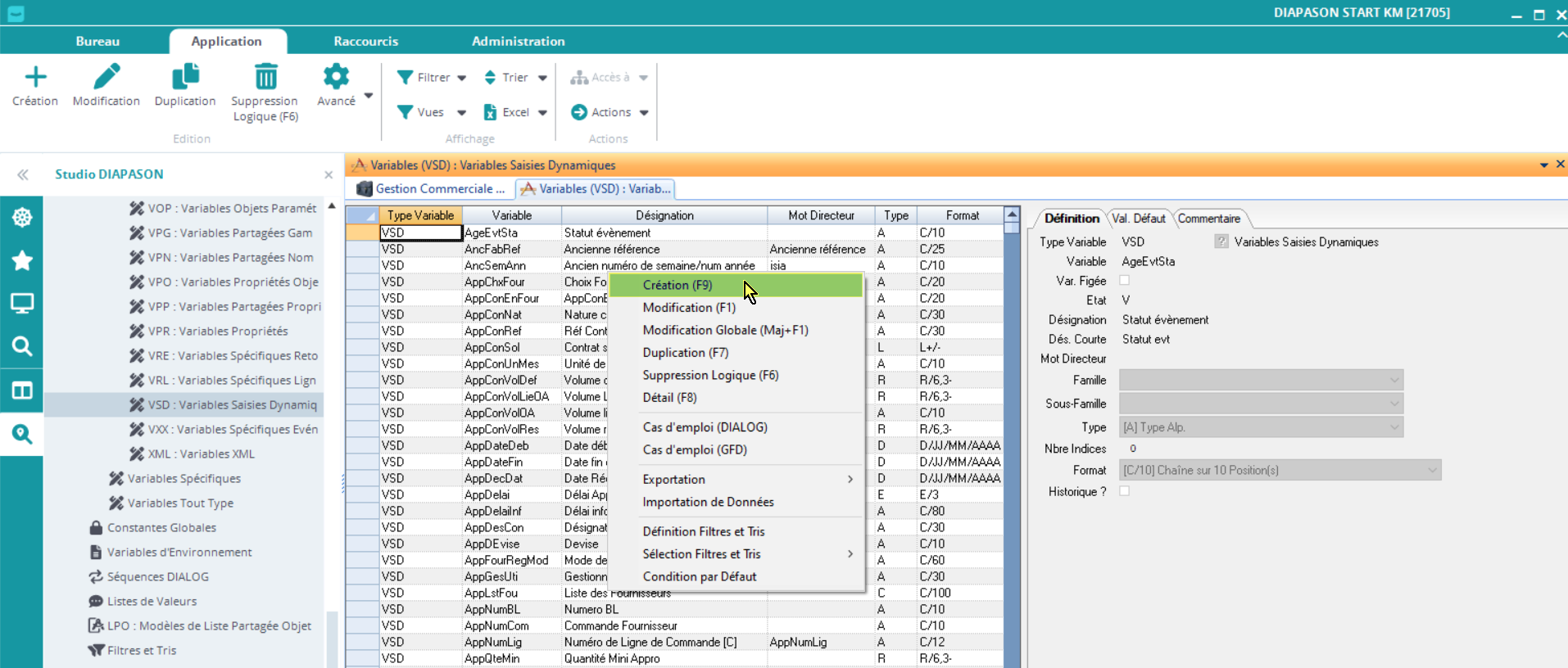Click the Duplication icon in ribbon
The height and width of the screenshot is (668, 1568).
[185, 78]
